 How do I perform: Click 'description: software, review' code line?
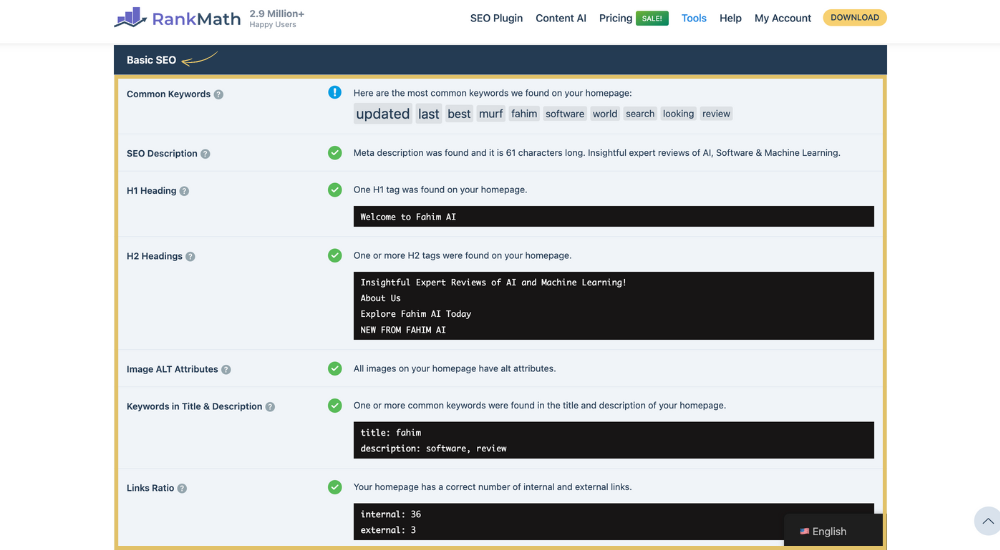click(433, 449)
